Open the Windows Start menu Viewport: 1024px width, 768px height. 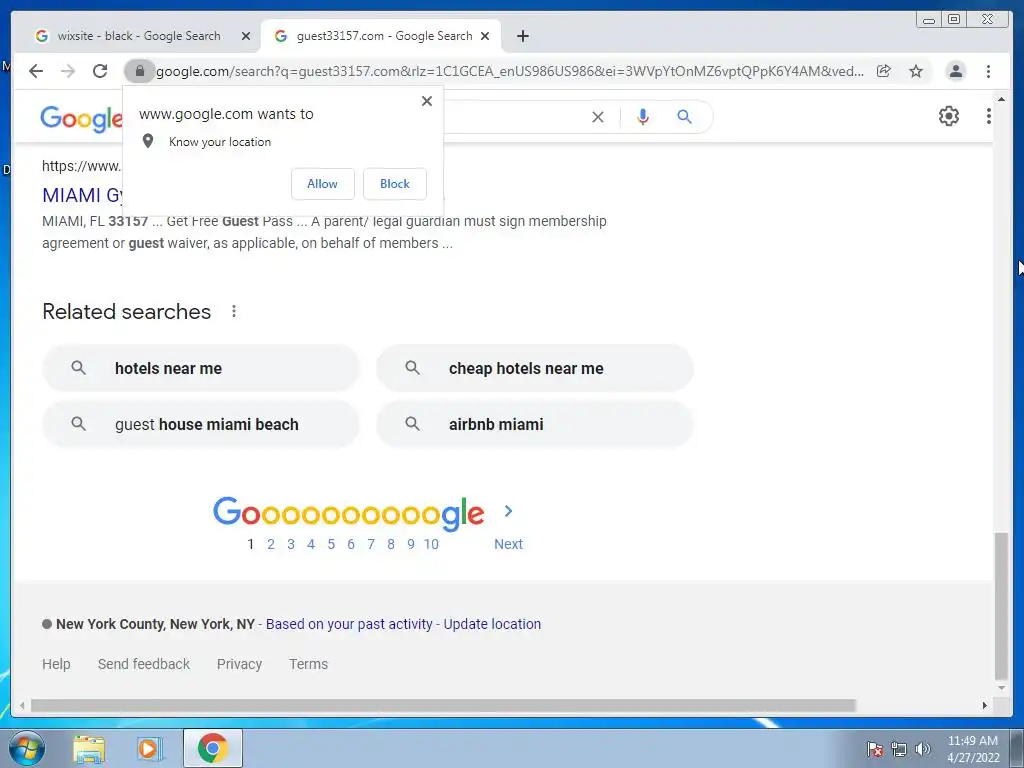coord(27,748)
